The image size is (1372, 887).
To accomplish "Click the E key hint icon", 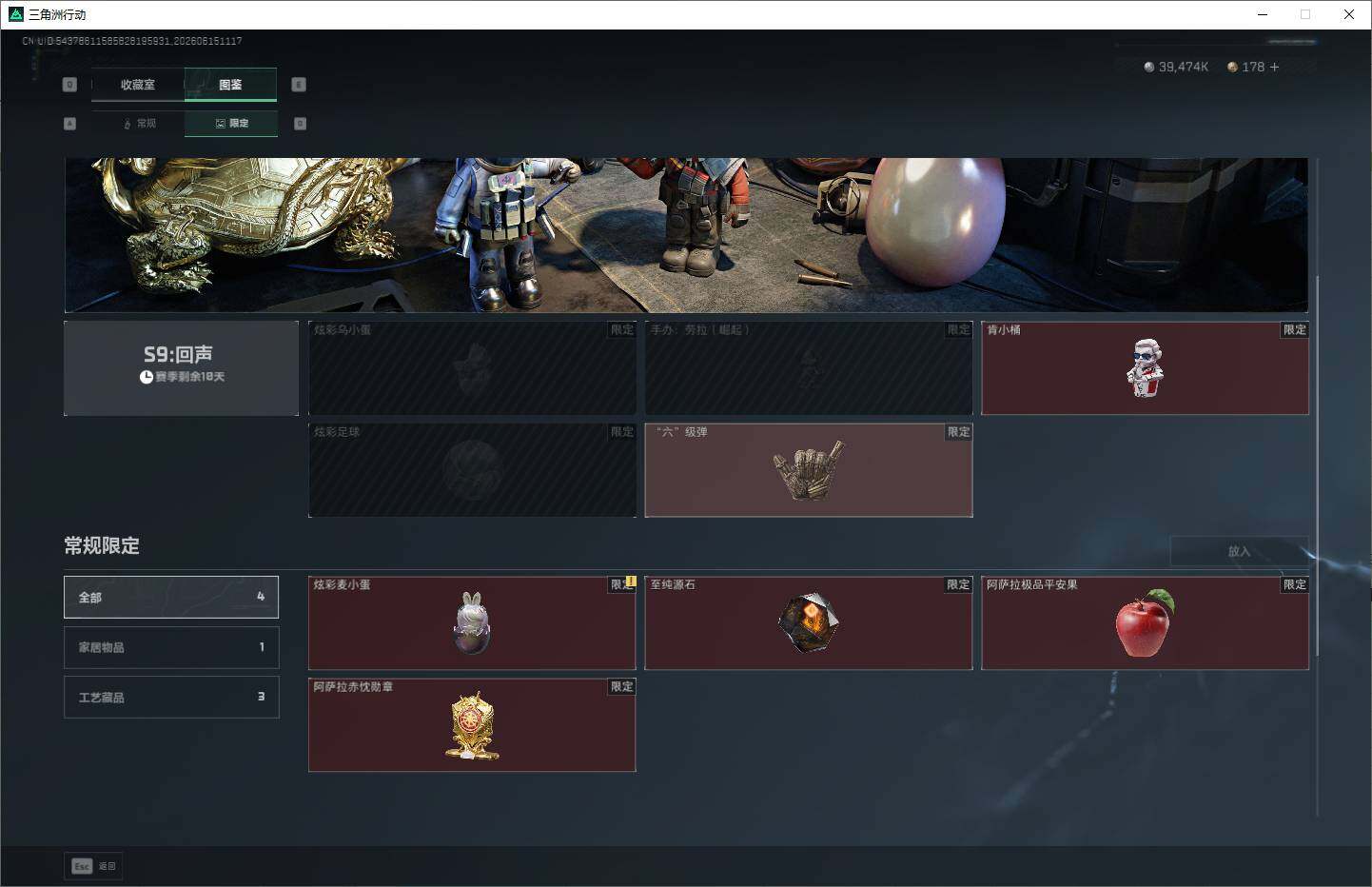I will (x=299, y=85).
